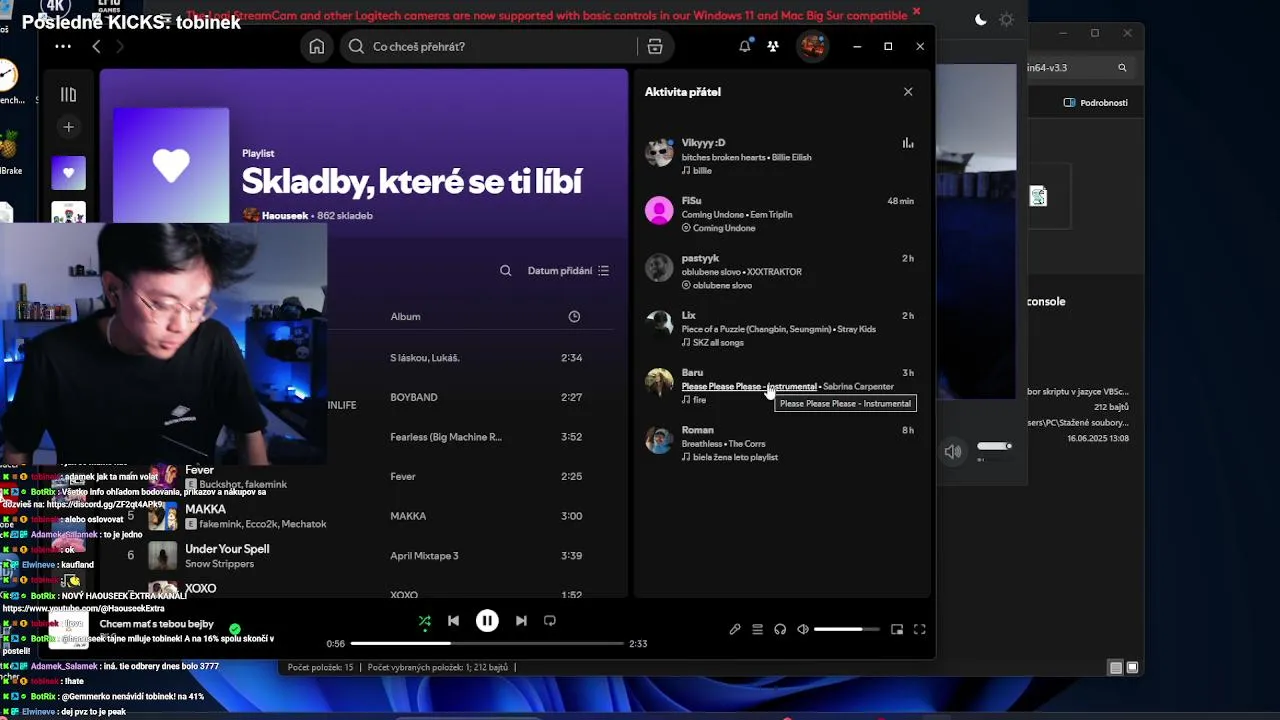1280x720 pixels.
Task: Open search in the Explorer window
Action: [1122, 68]
